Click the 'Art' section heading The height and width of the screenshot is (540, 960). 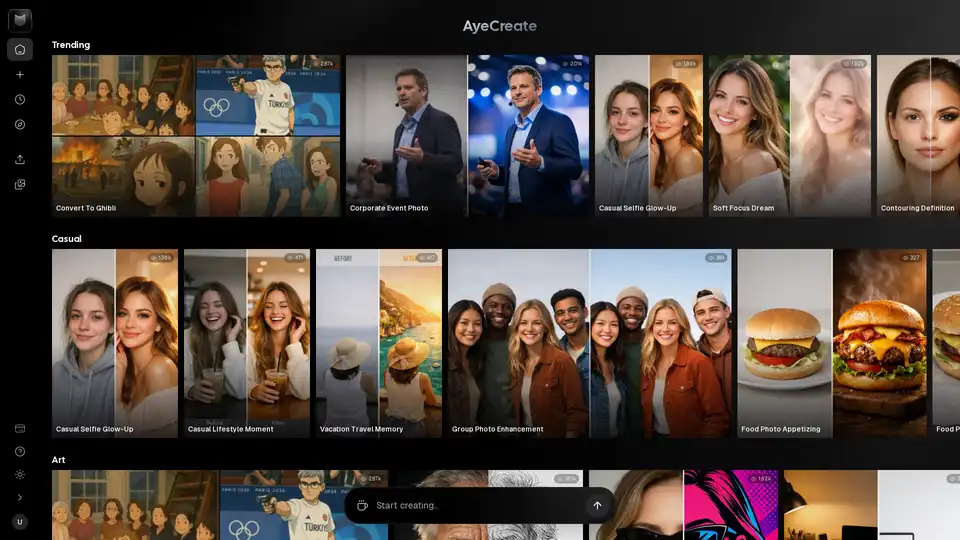pos(58,460)
